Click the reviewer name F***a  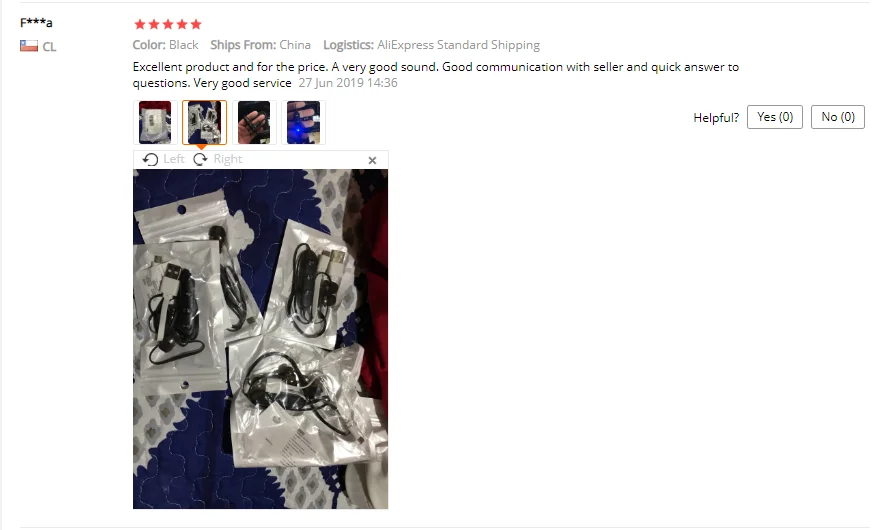(x=36, y=23)
